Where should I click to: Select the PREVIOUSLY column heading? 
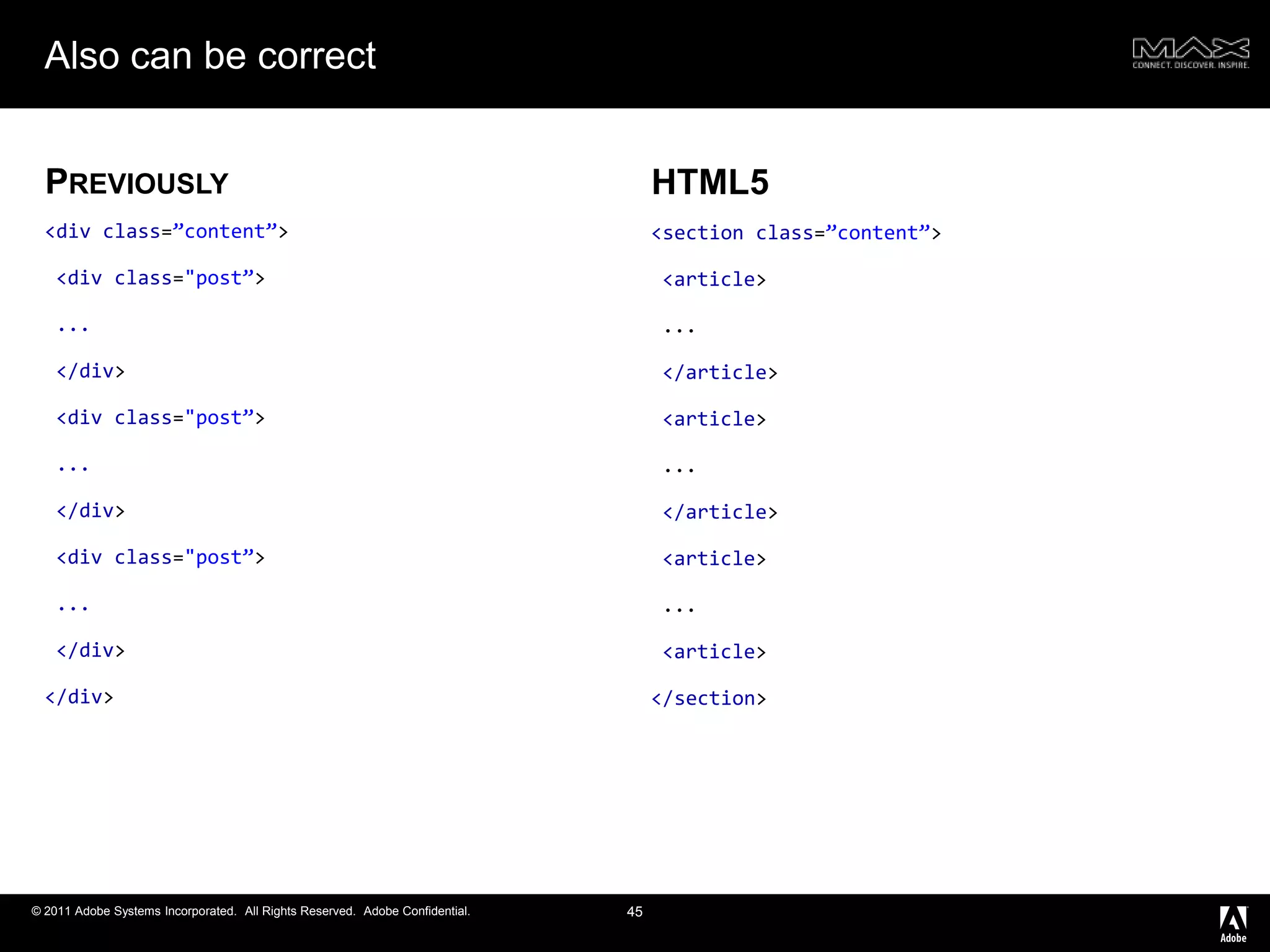(137, 182)
